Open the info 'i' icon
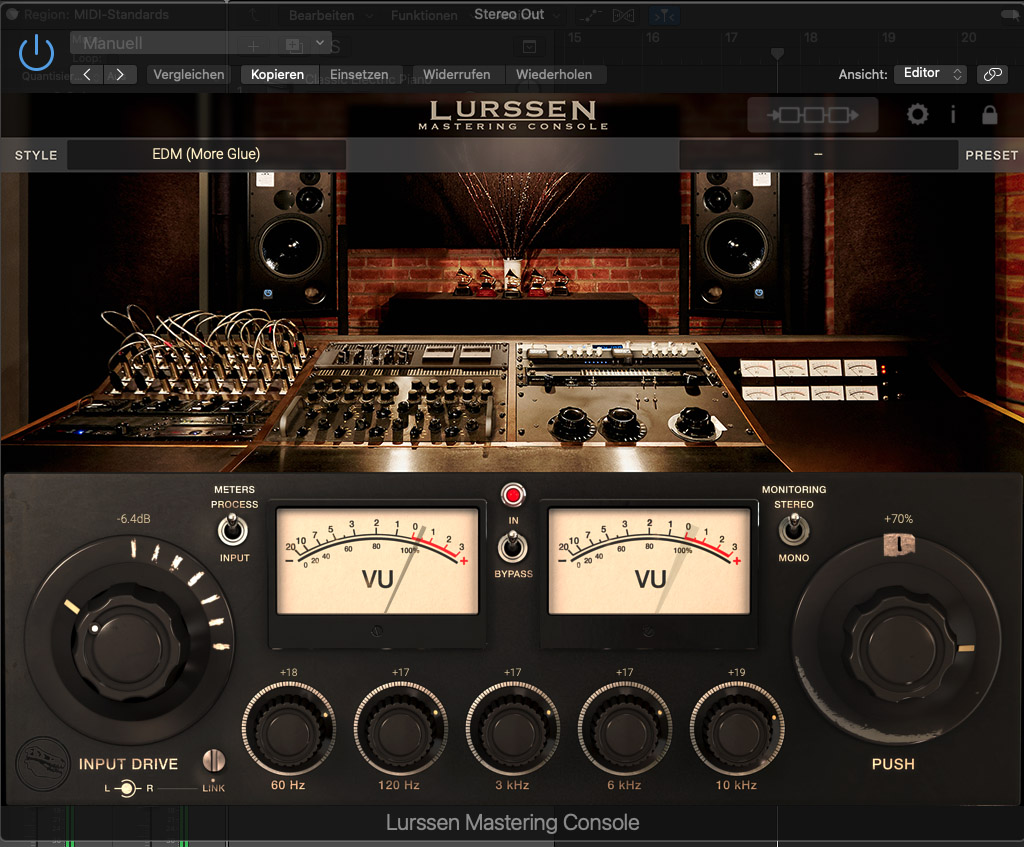This screenshot has height=847, width=1024. tap(953, 115)
